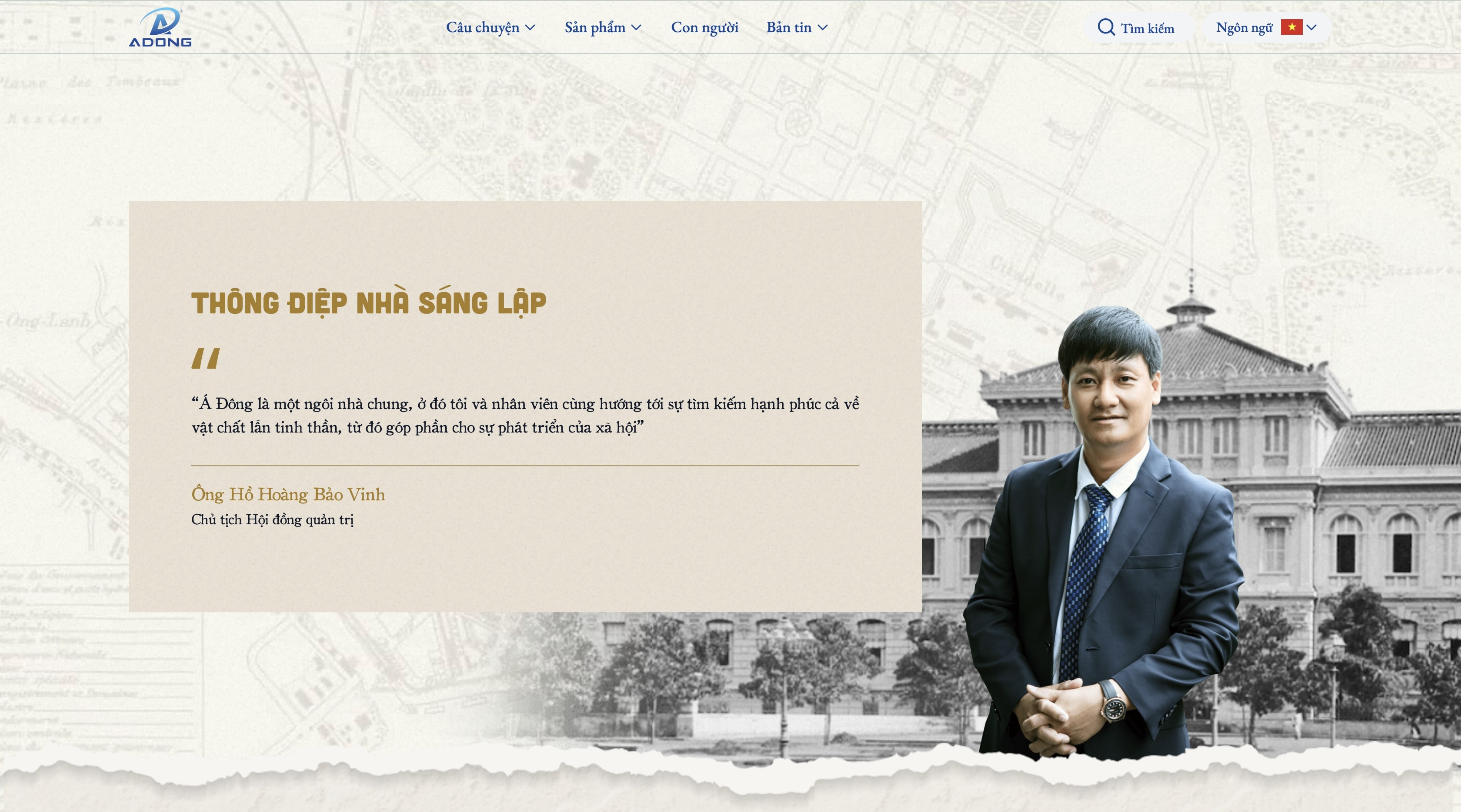The image size is (1461, 812).
Task: Open the Ngôn ngữ chevron dropdown
Action: click(1311, 27)
